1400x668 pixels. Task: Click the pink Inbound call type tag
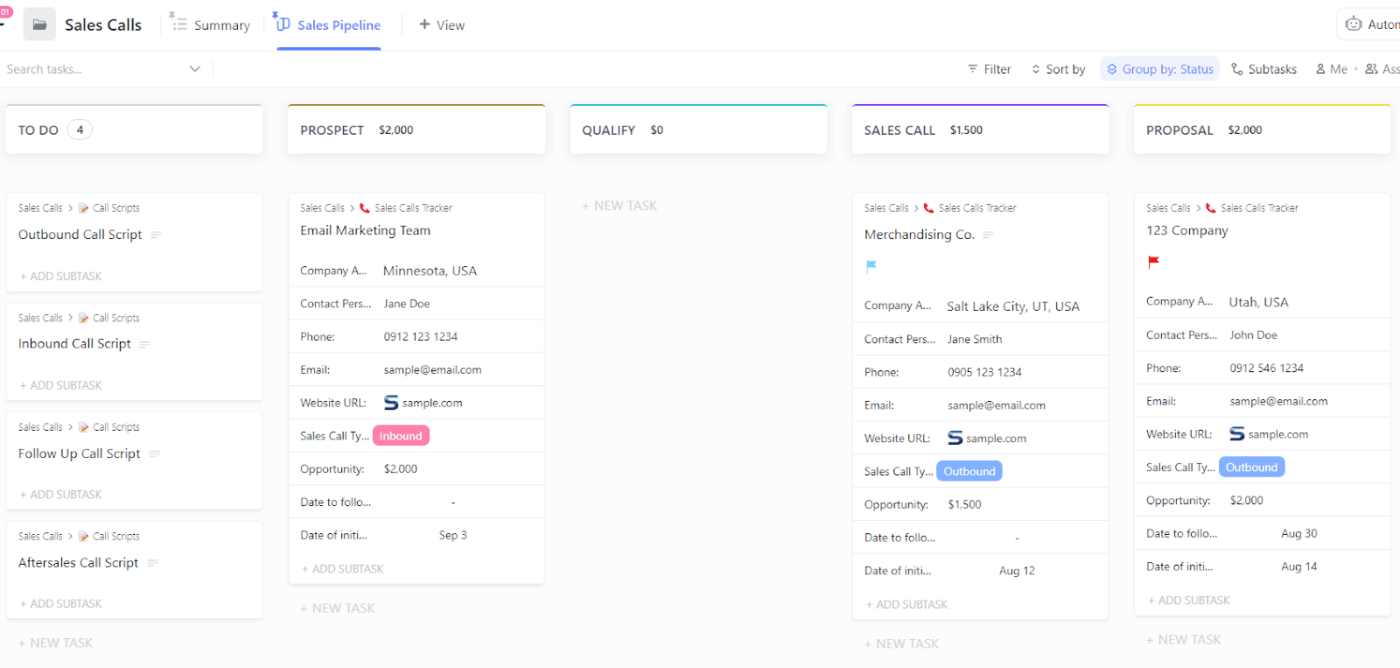click(401, 435)
